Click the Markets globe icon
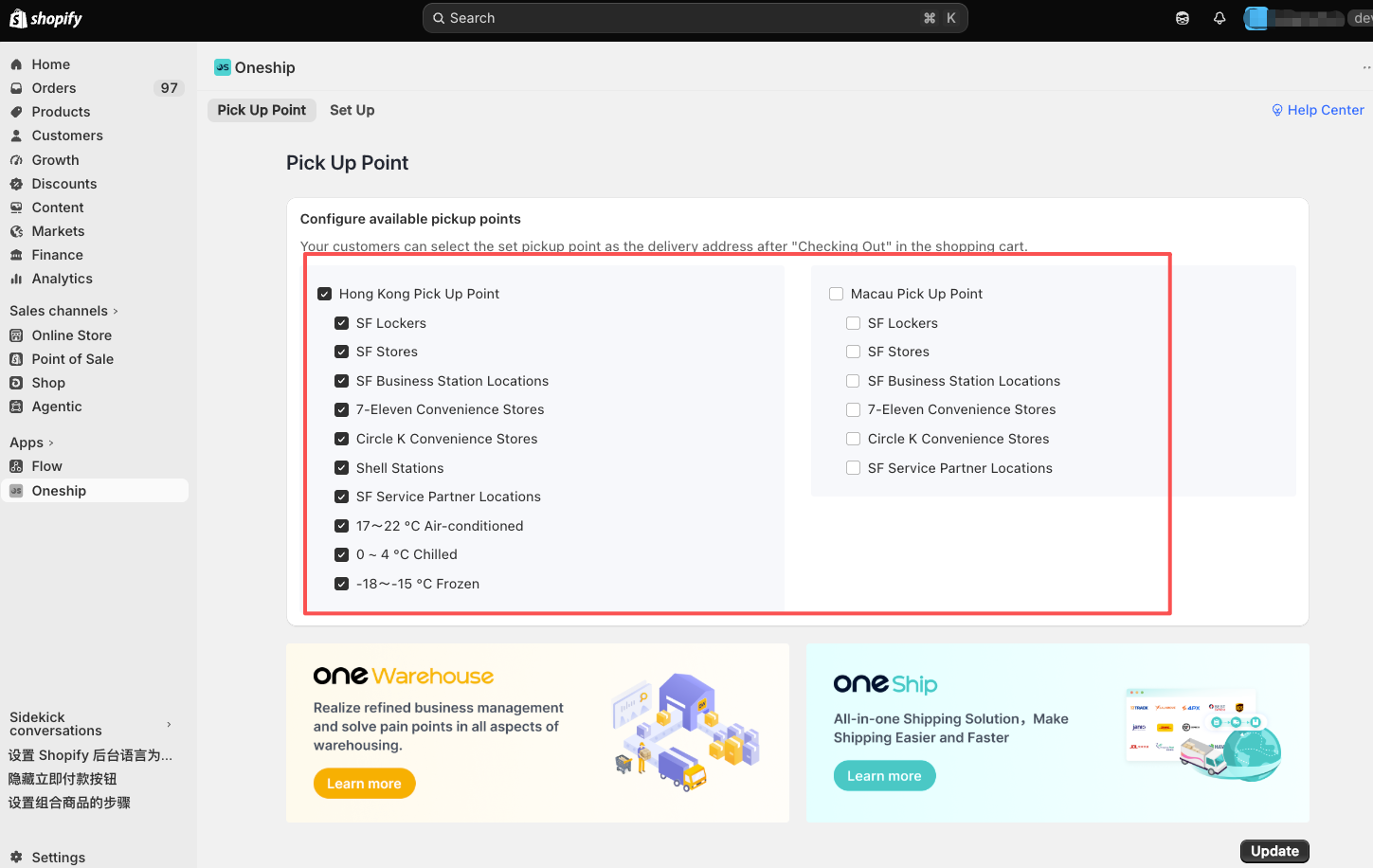 coord(16,231)
